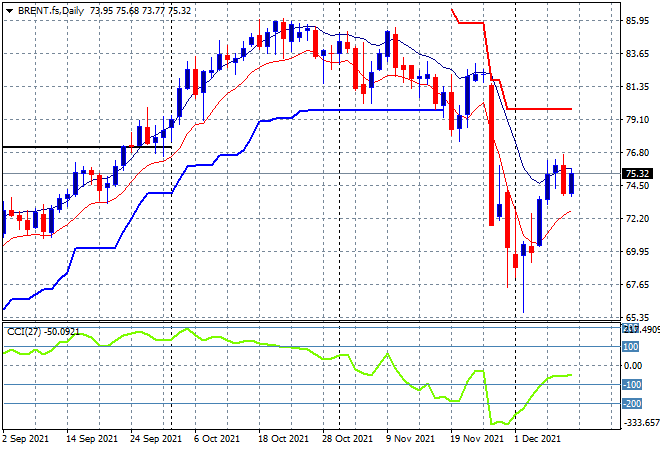Click the 1 Dec 2021 date label
The height and width of the screenshot is (450, 660).
tap(537, 439)
